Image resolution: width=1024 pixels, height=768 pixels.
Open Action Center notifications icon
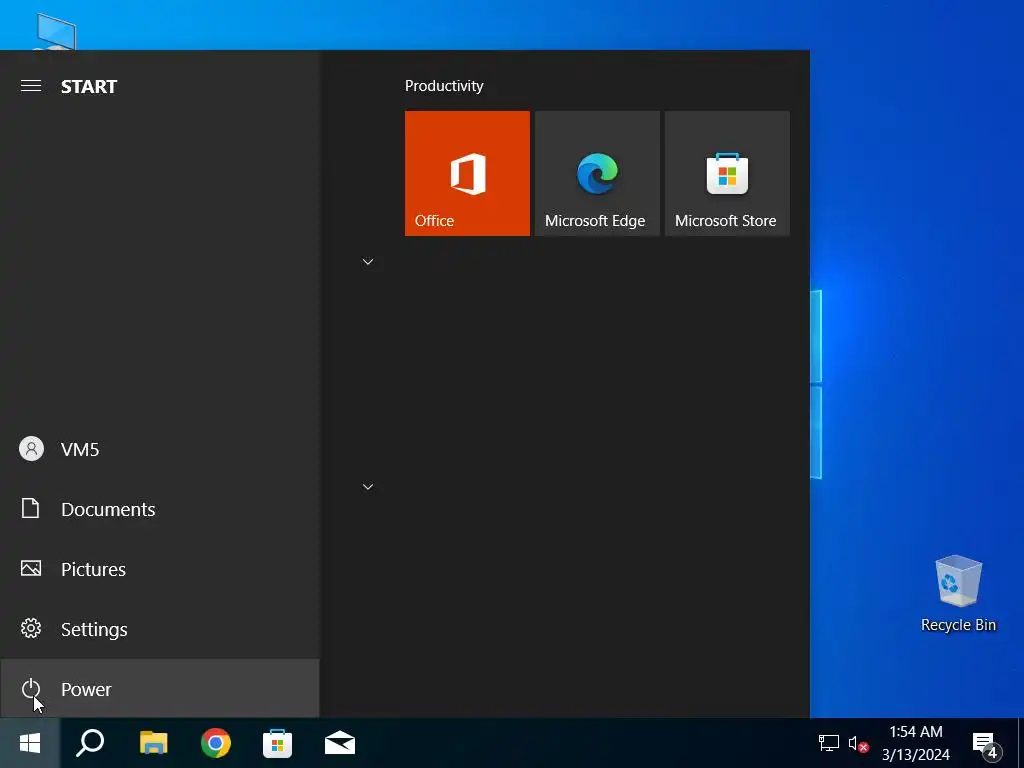click(986, 744)
